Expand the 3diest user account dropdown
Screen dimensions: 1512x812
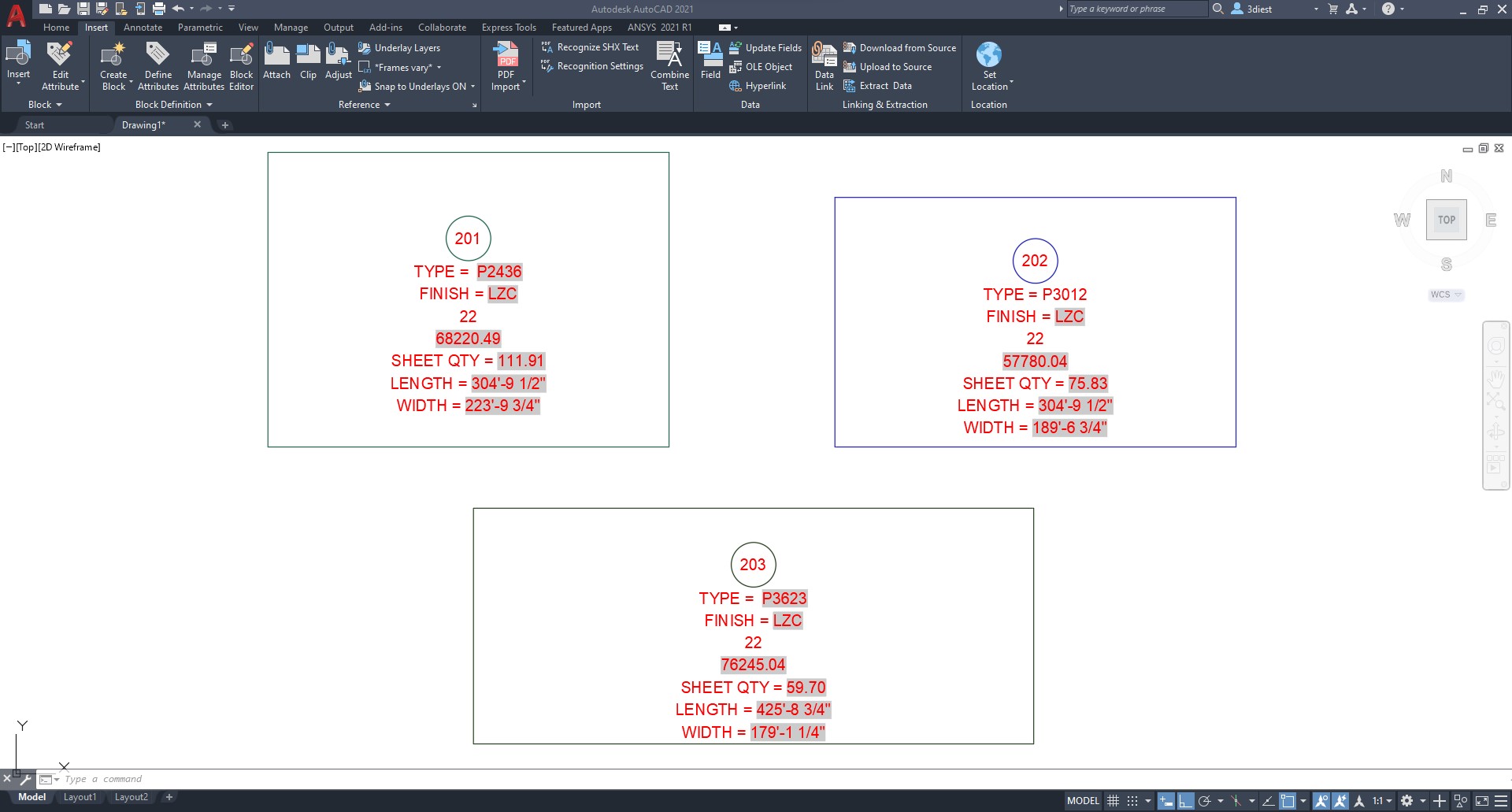pos(1316,9)
